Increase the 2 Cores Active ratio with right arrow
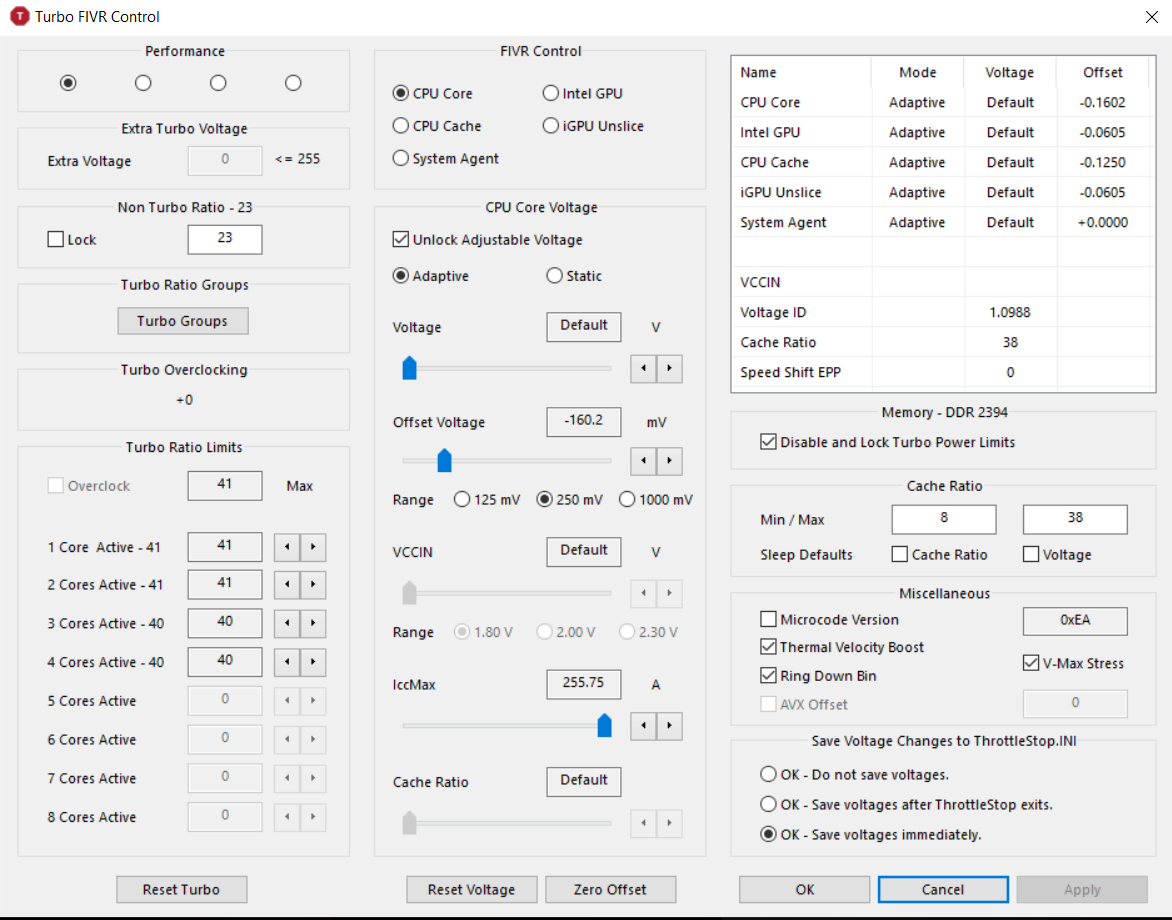Image resolution: width=1172 pixels, height=920 pixels. [x=313, y=584]
